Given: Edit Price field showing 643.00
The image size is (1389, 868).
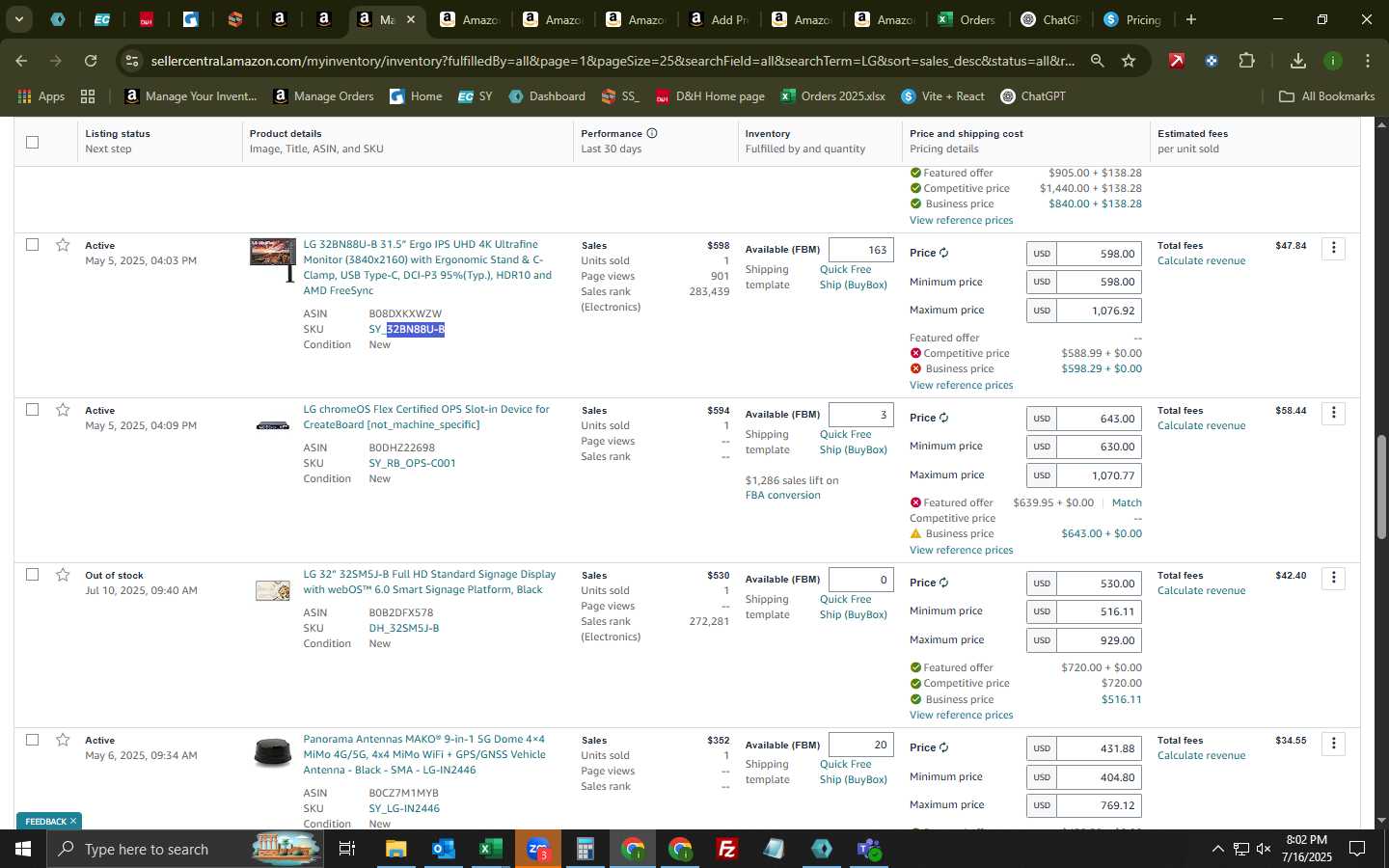Looking at the screenshot, I should (1099, 419).
